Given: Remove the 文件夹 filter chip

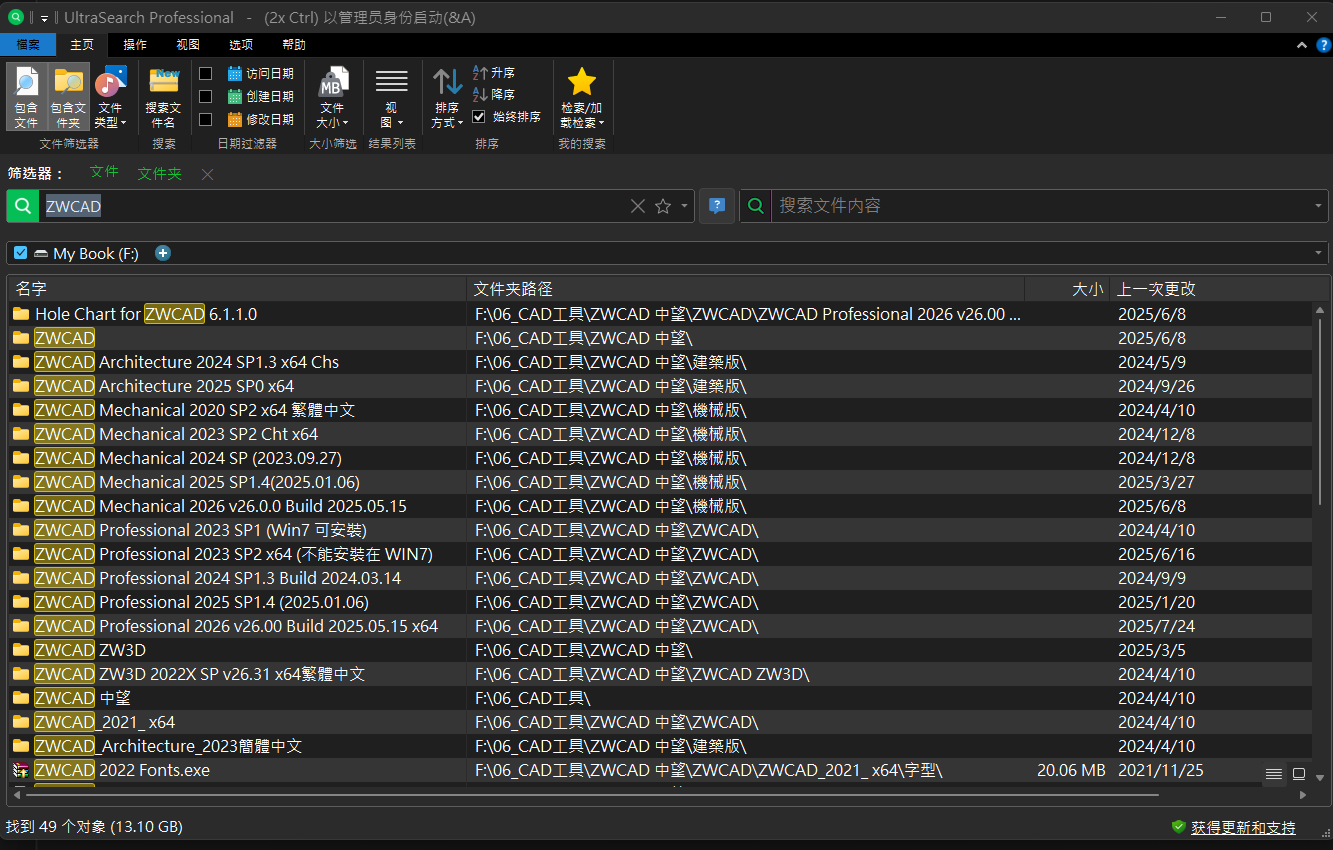Looking at the screenshot, I should click(160, 173).
